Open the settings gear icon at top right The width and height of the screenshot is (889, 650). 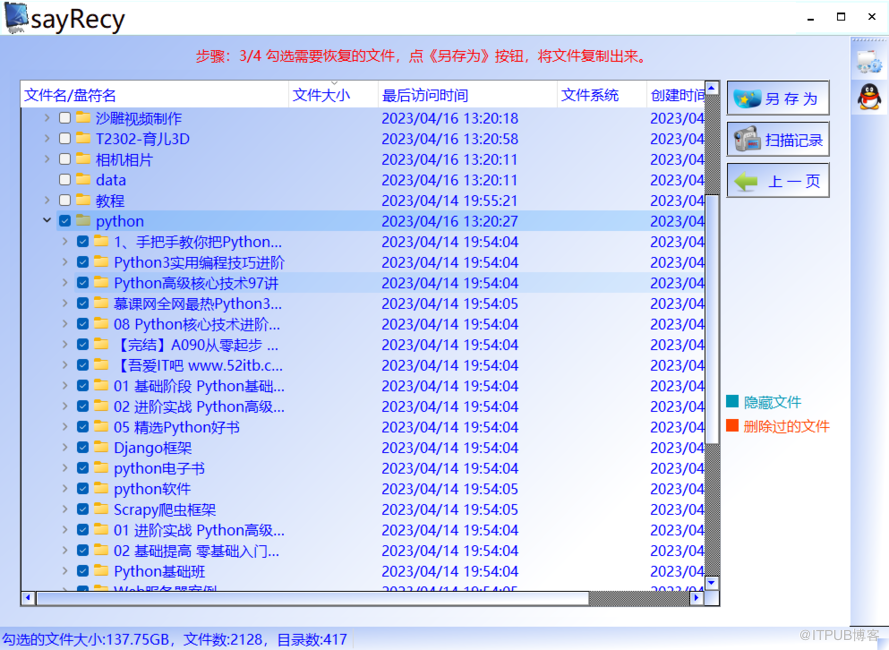pos(869,61)
